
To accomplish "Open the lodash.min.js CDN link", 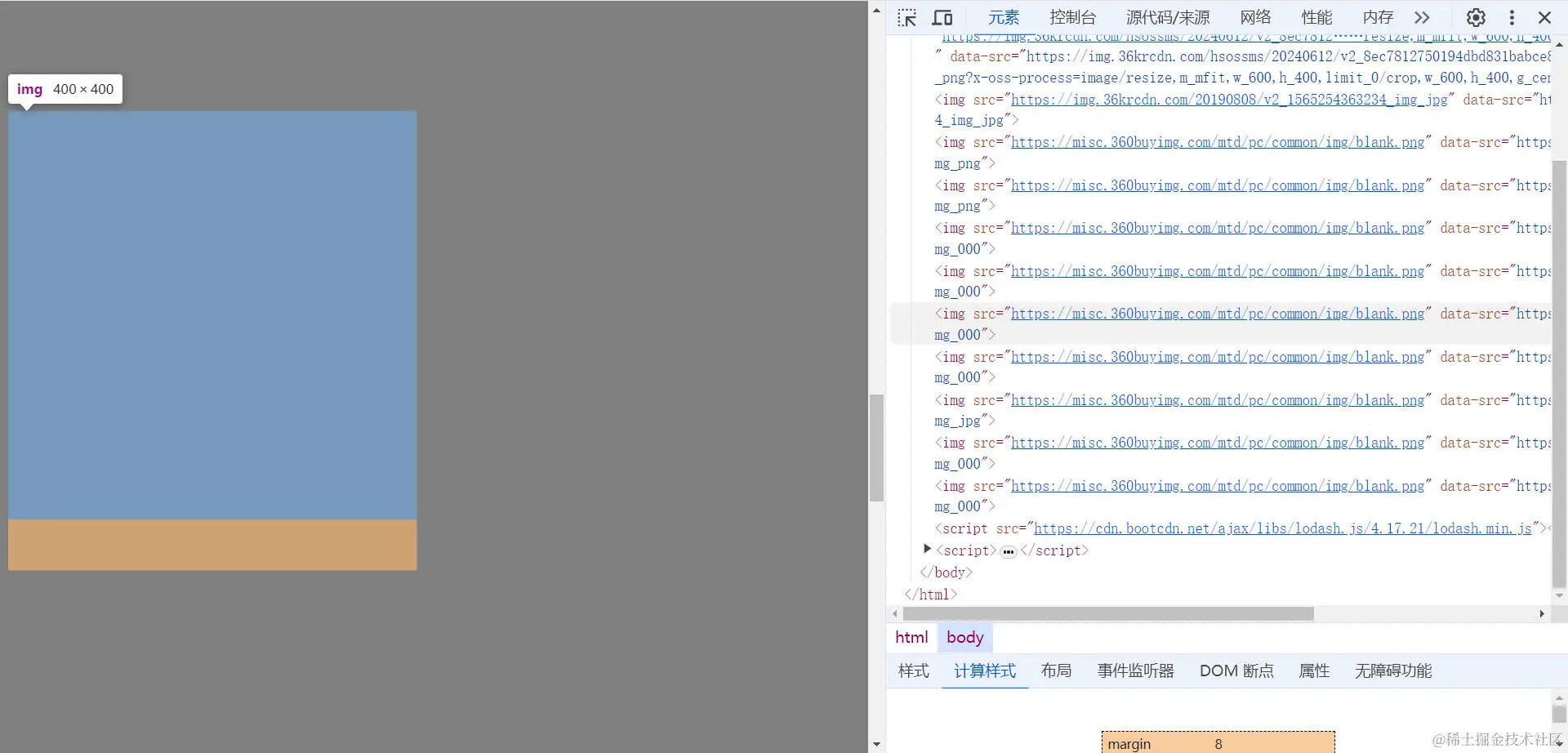I will 1283,528.
